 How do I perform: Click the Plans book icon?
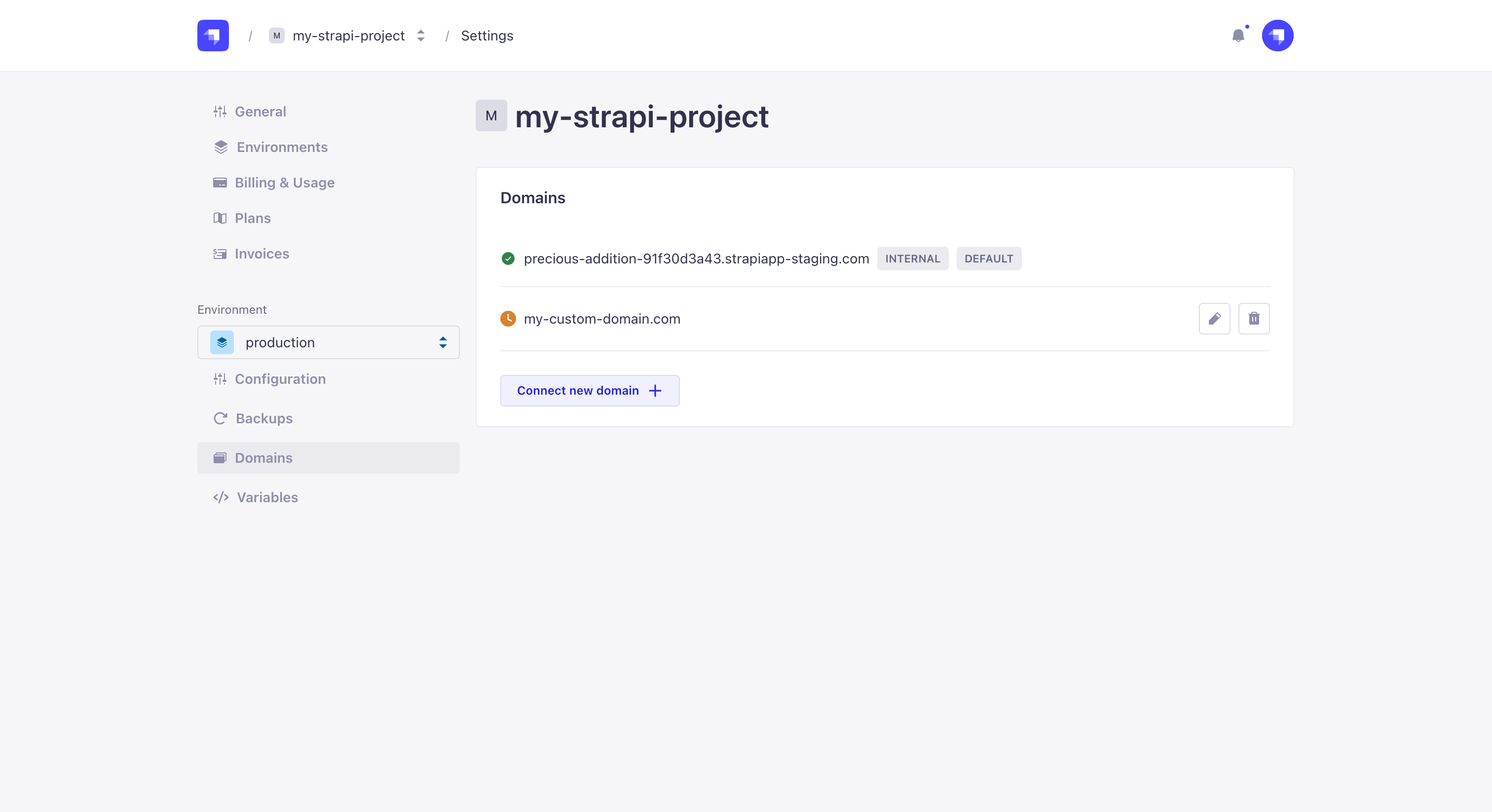(221, 219)
